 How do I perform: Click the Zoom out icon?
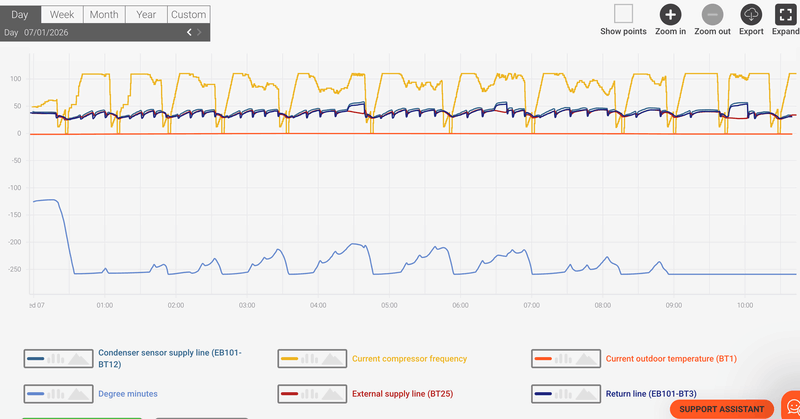(712, 14)
